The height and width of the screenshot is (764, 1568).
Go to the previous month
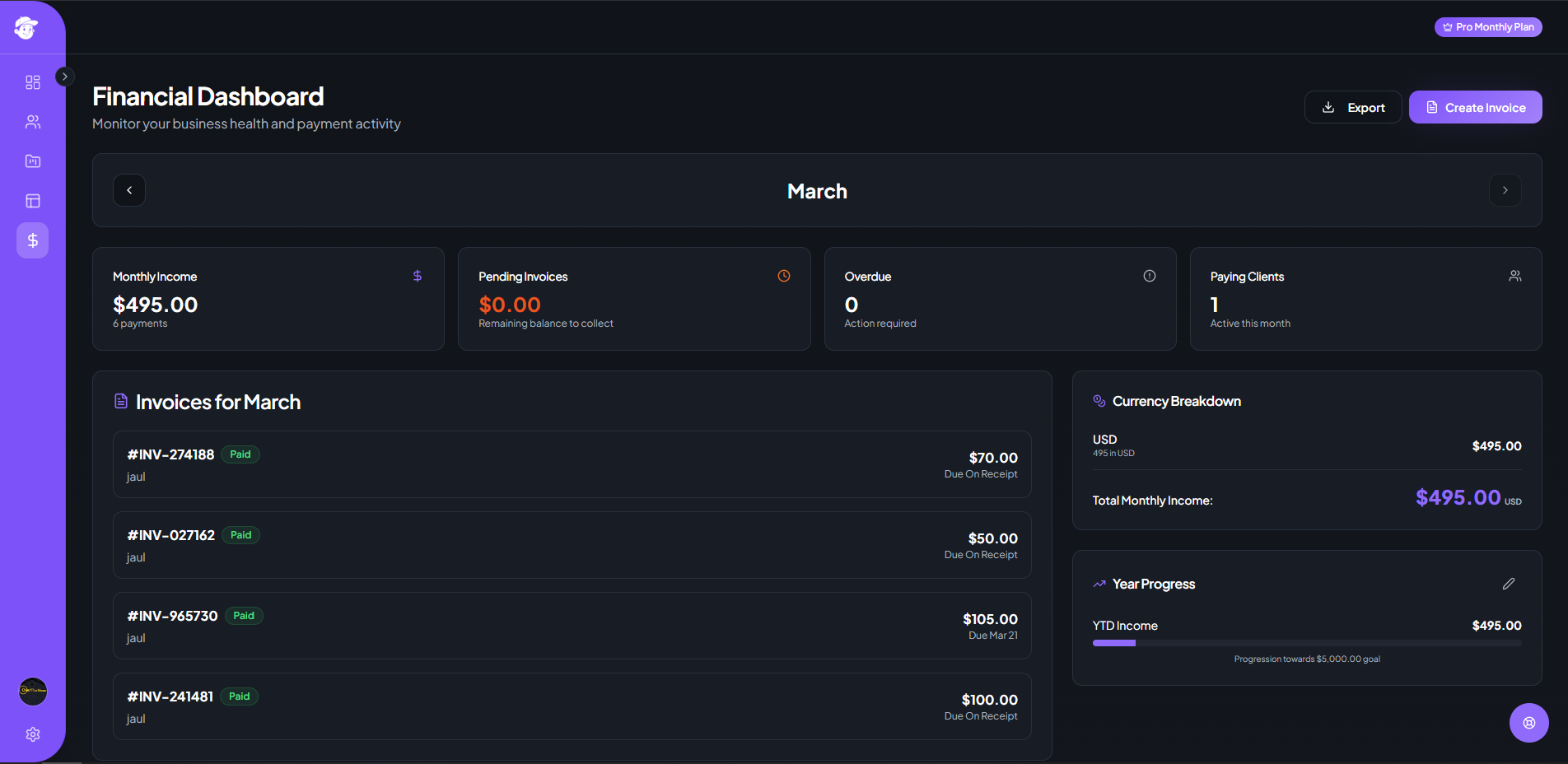pyautogui.click(x=129, y=190)
